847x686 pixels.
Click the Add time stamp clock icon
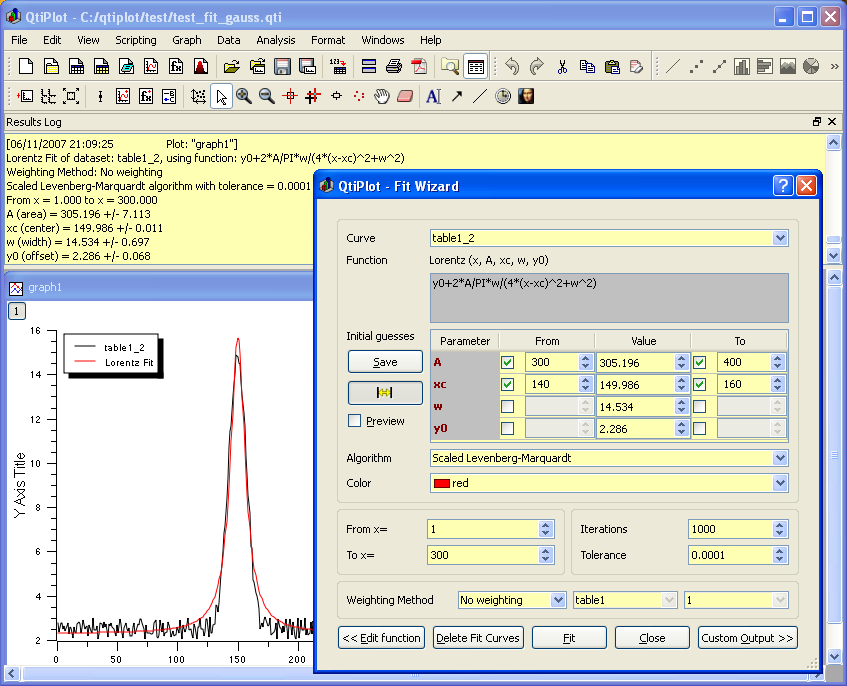click(503, 97)
